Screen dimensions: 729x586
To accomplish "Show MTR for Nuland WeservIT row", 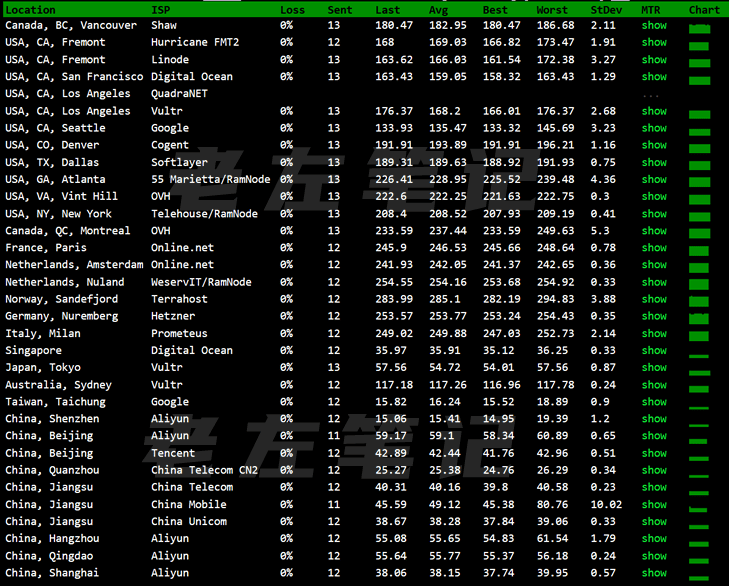I will [654, 282].
